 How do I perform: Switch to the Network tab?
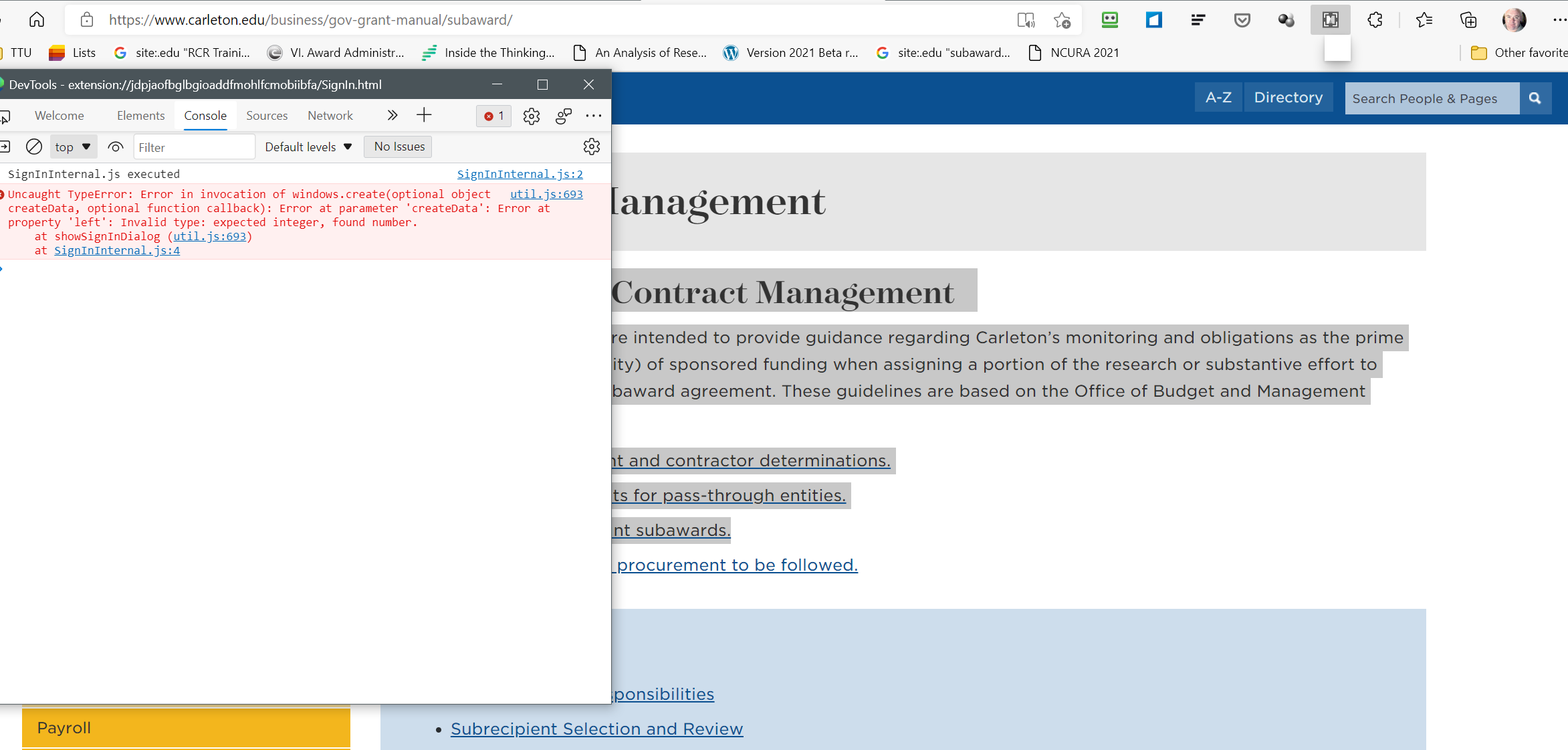tap(330, 116)
